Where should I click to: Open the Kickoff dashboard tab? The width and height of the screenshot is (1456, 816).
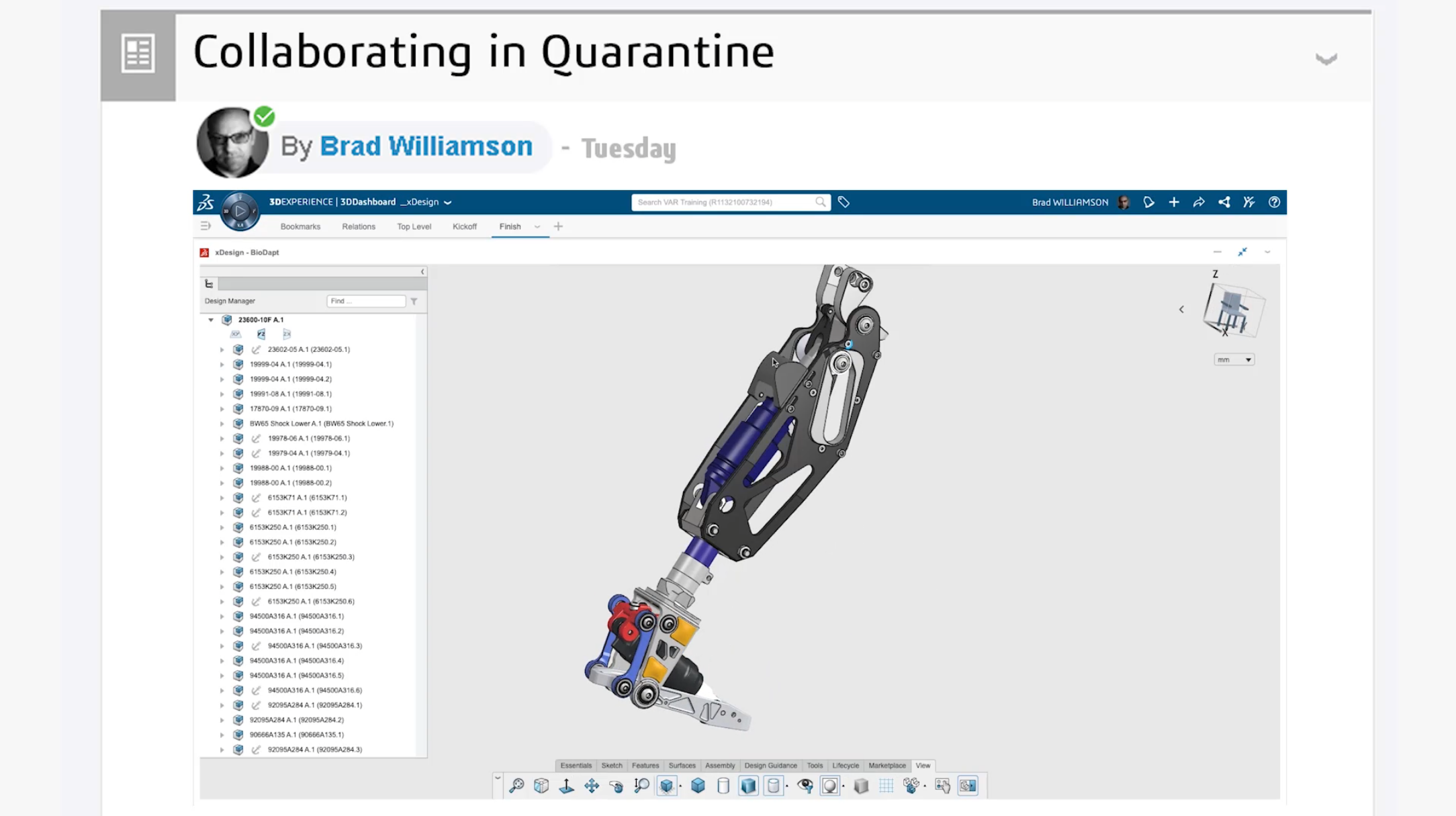[465, 226]
